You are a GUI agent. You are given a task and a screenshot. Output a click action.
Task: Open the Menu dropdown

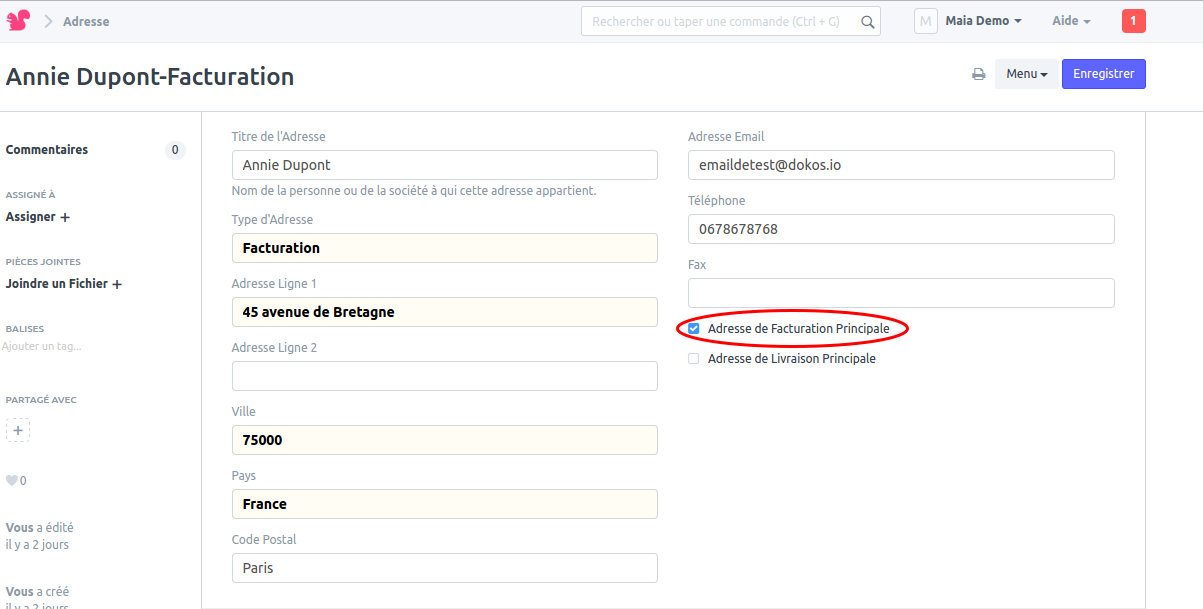click(1026, 73)
